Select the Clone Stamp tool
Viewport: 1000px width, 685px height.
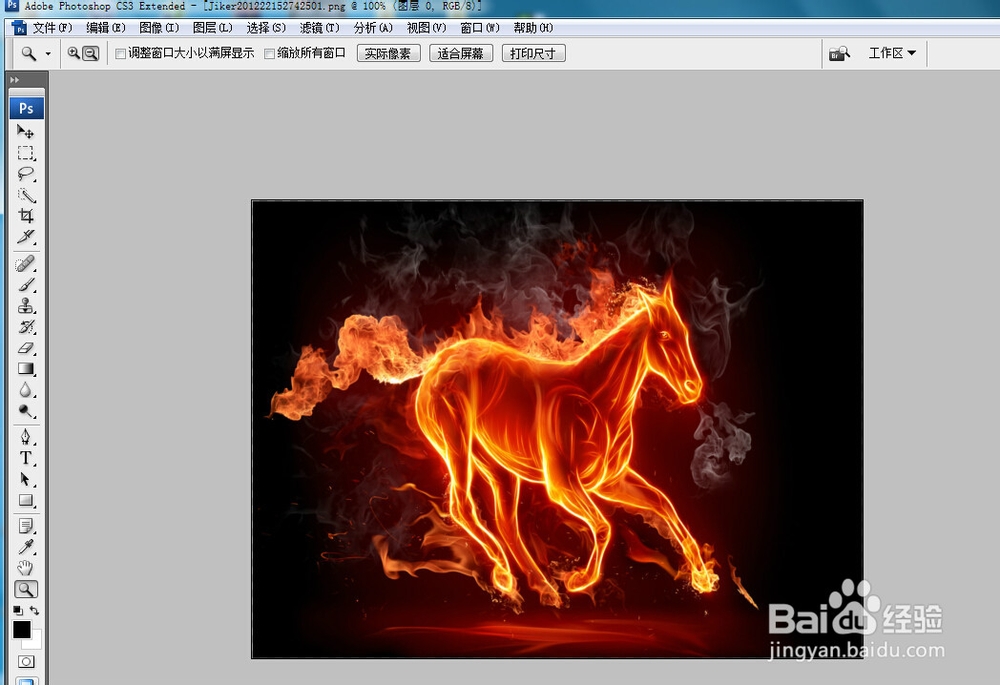tap(26, 306)
